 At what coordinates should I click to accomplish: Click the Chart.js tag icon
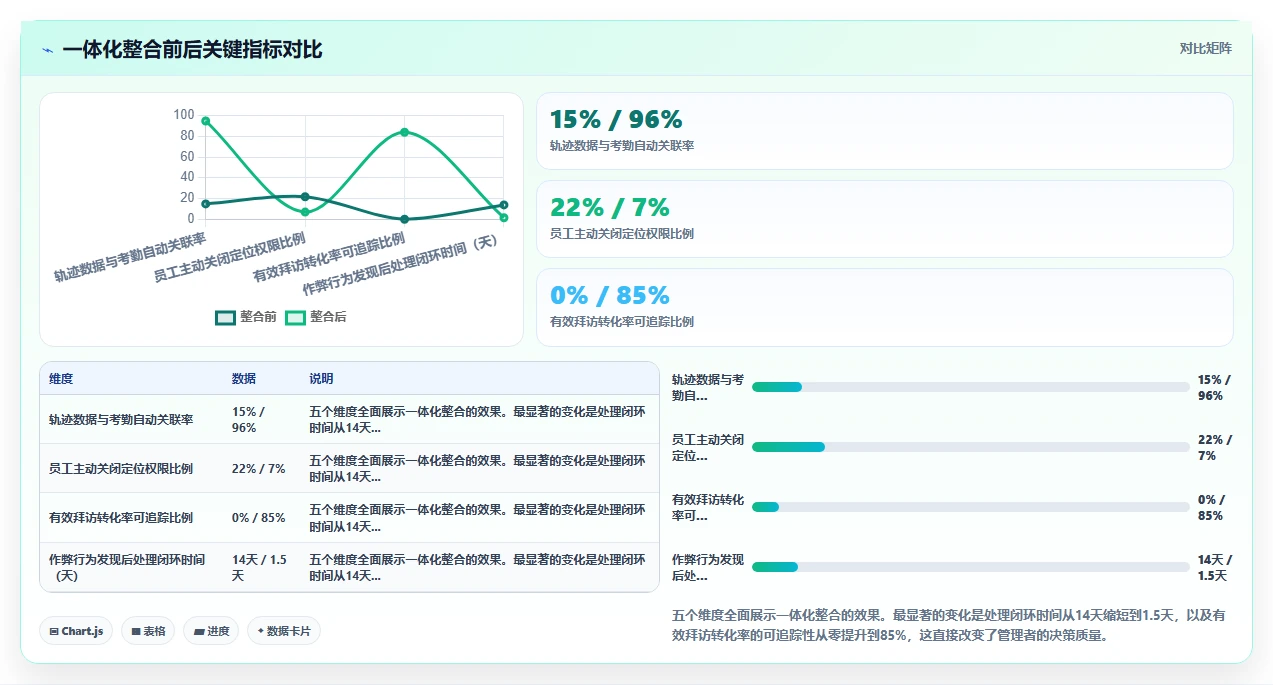(x=53, y=632)
